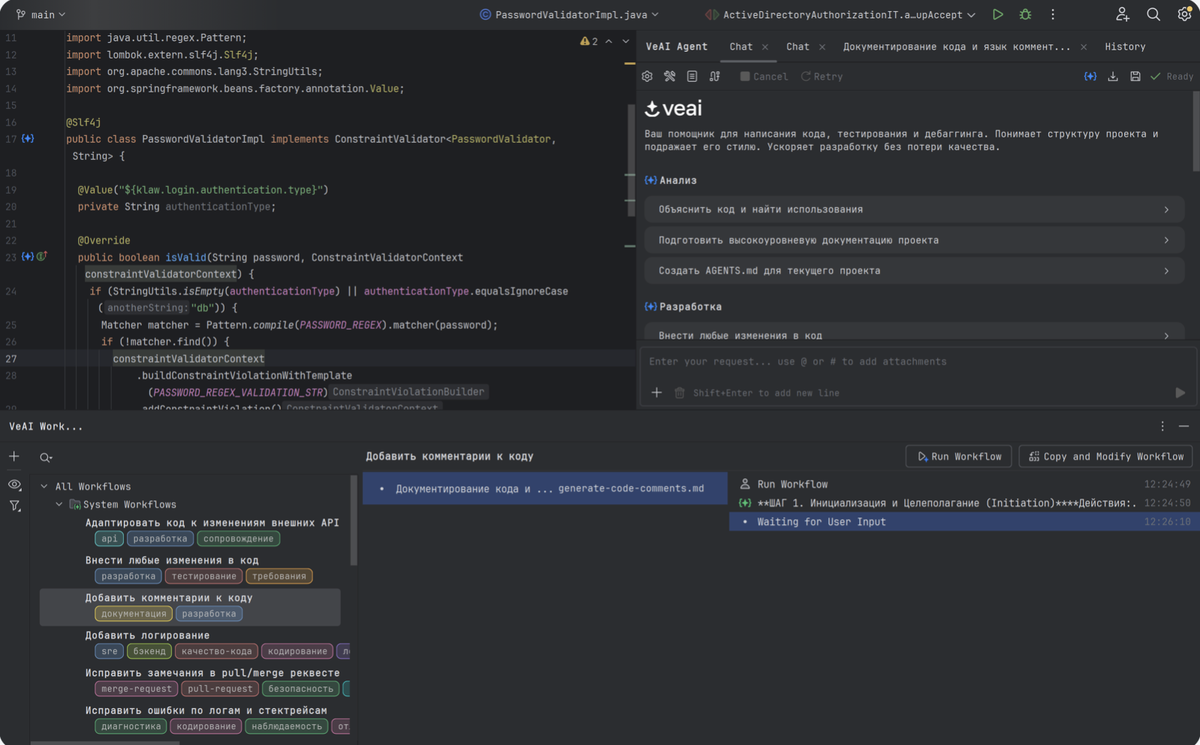
Task: Click the save disk icon in the agent toolbar
Action: click(x=1135, y=76)
